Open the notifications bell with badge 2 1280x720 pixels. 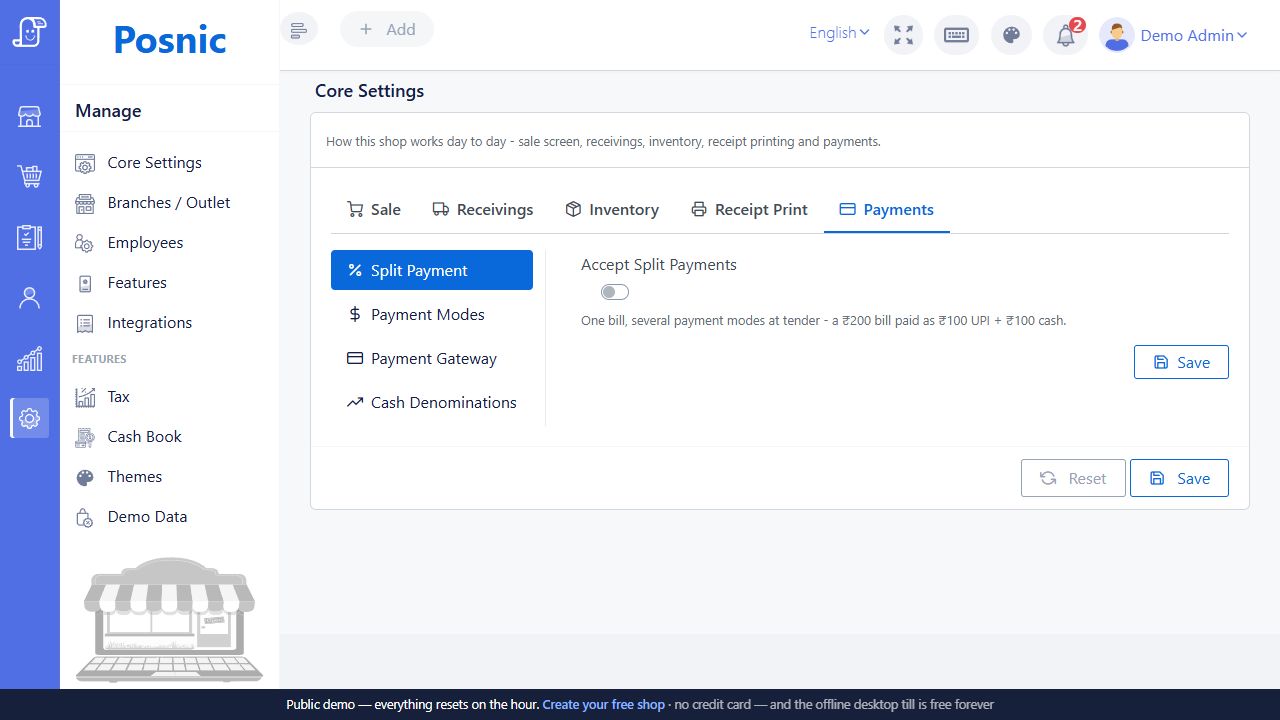[1066, 36]
